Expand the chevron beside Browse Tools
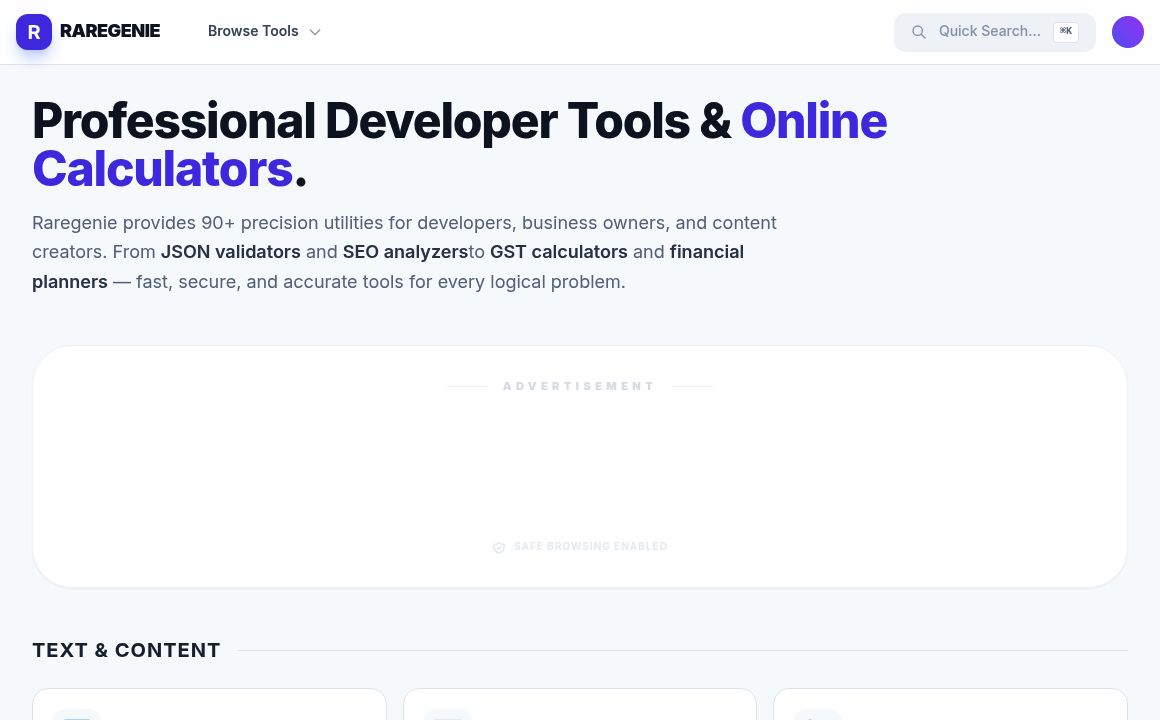The width and height of the screenshot is (1160, 720). (315, 32)
